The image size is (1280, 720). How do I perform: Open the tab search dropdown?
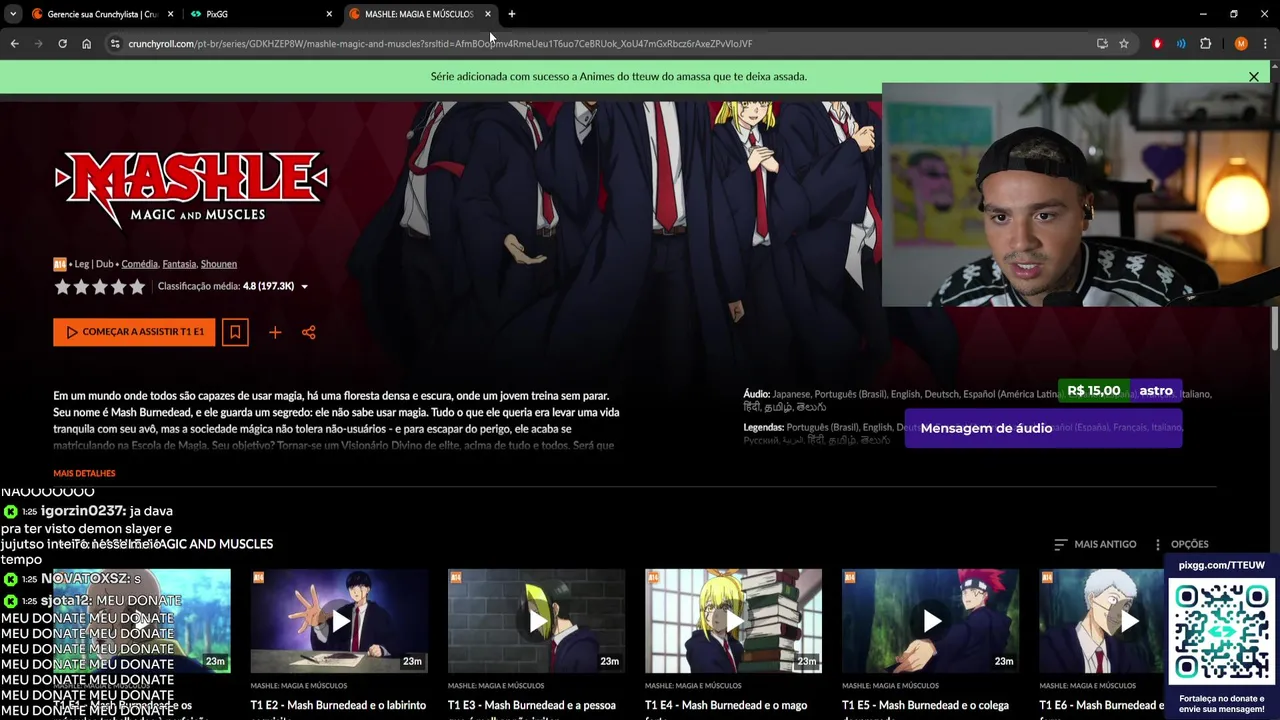click(13, 14)
